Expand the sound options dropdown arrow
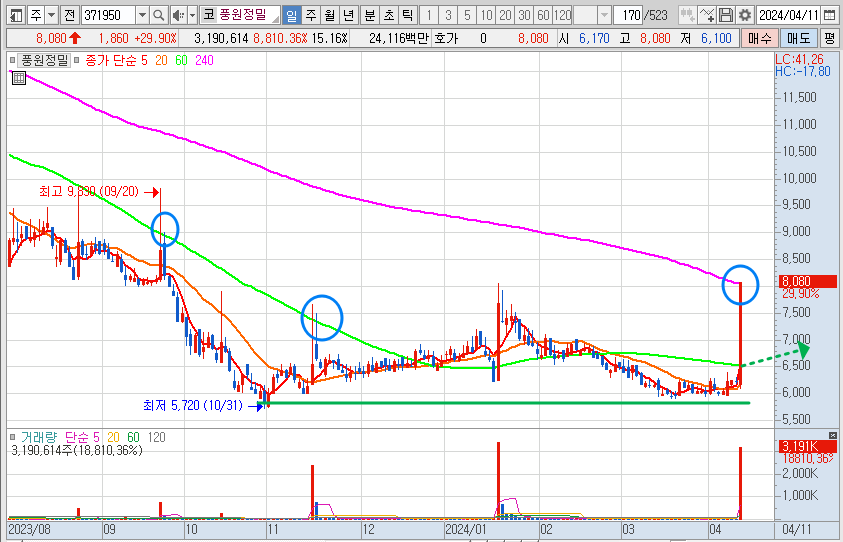The image size is (843, 542). pos(192,15)
